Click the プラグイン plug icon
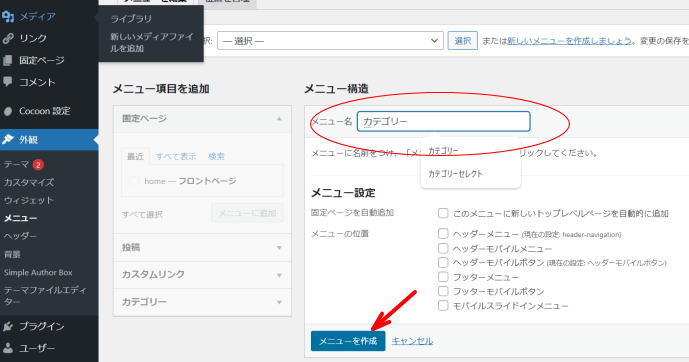The image size is (689, 362). [8, 326]
